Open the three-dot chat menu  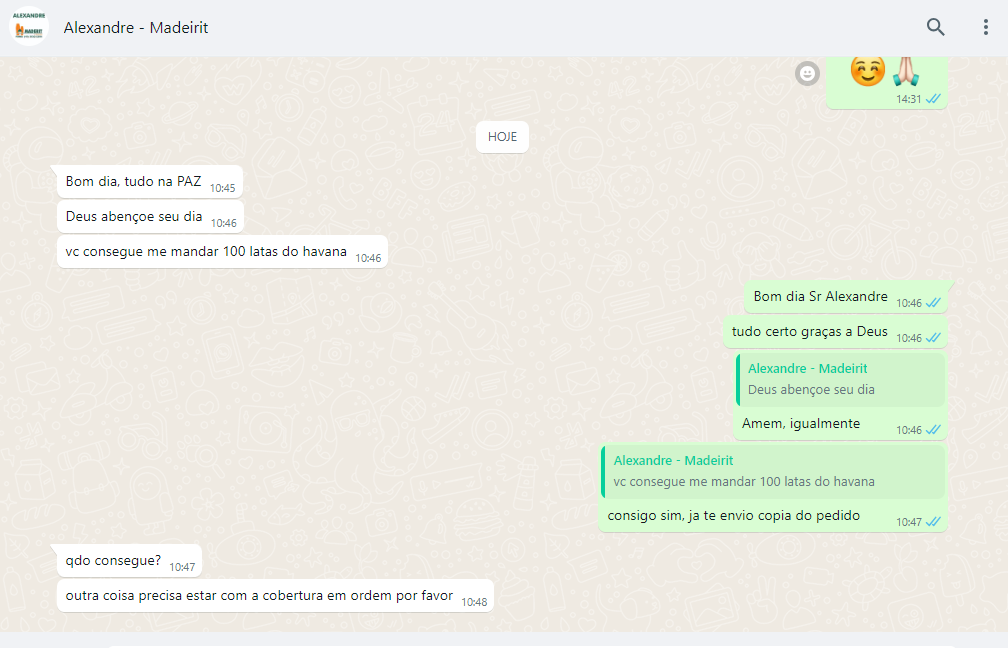coord(985,27)
